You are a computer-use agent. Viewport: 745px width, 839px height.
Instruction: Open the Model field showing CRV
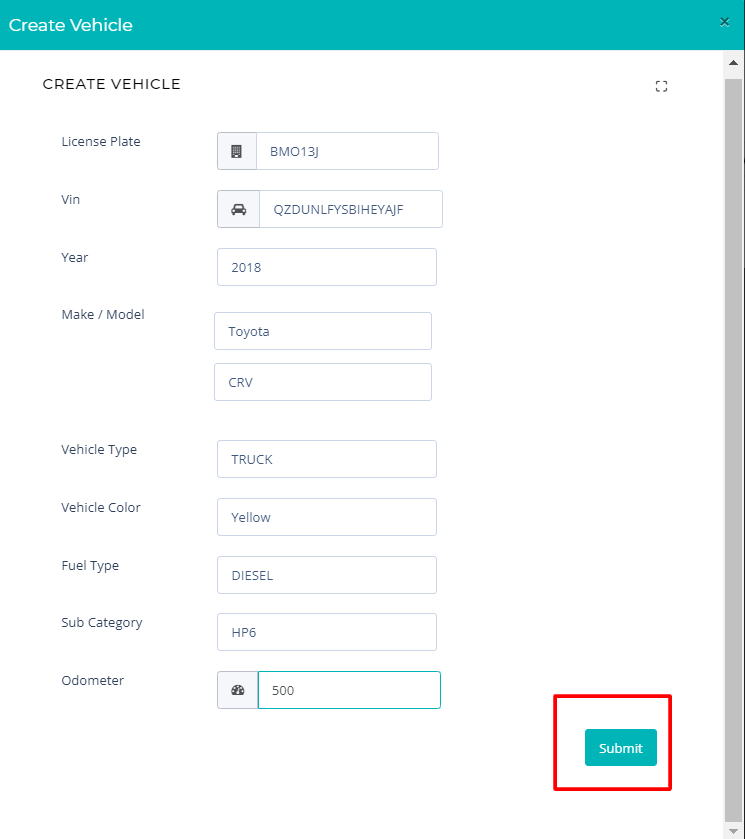[x=323, y=382]
